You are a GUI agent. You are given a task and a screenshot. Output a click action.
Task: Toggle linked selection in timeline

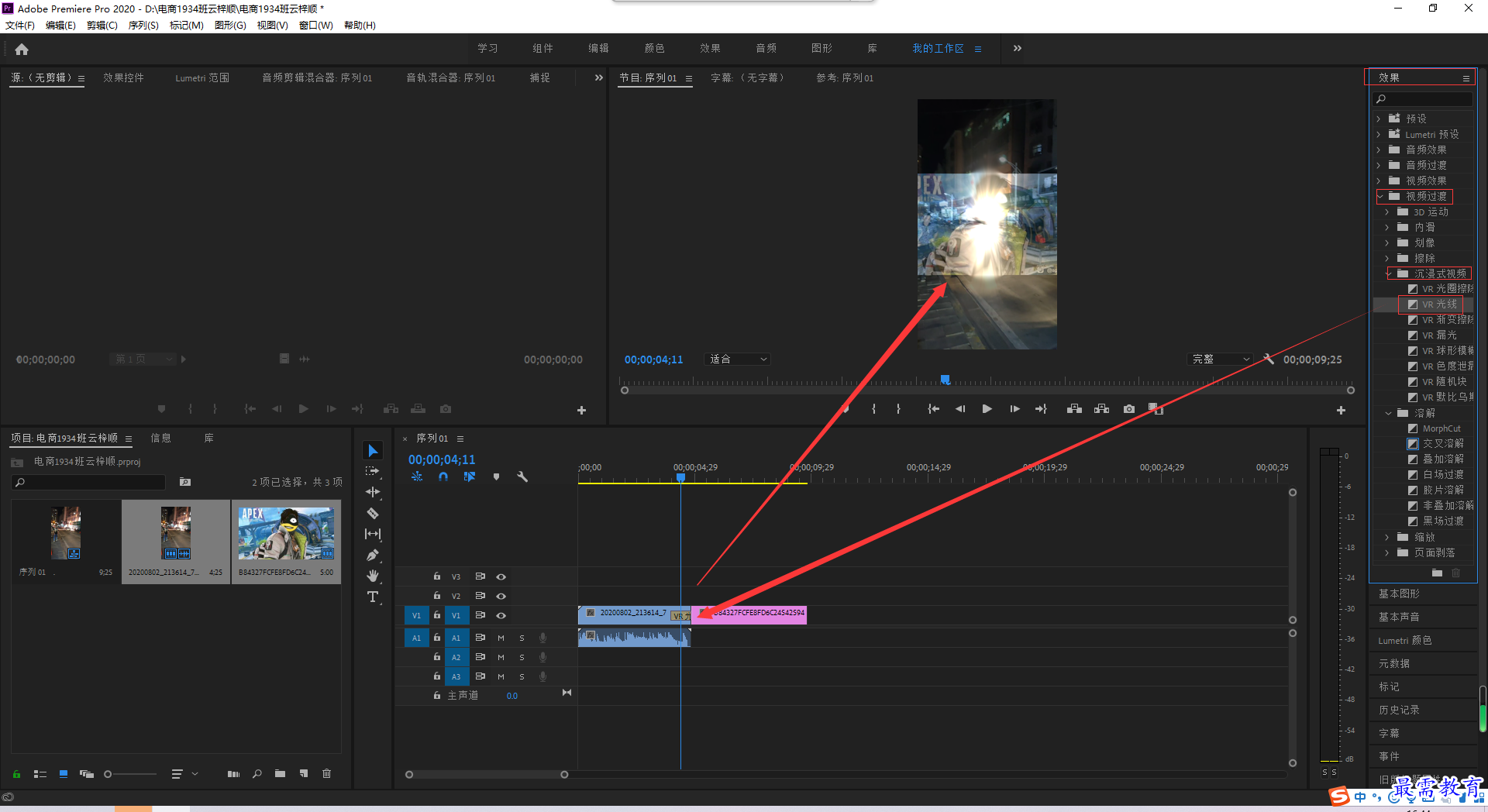pyautogui.click(x=470, y=477)
